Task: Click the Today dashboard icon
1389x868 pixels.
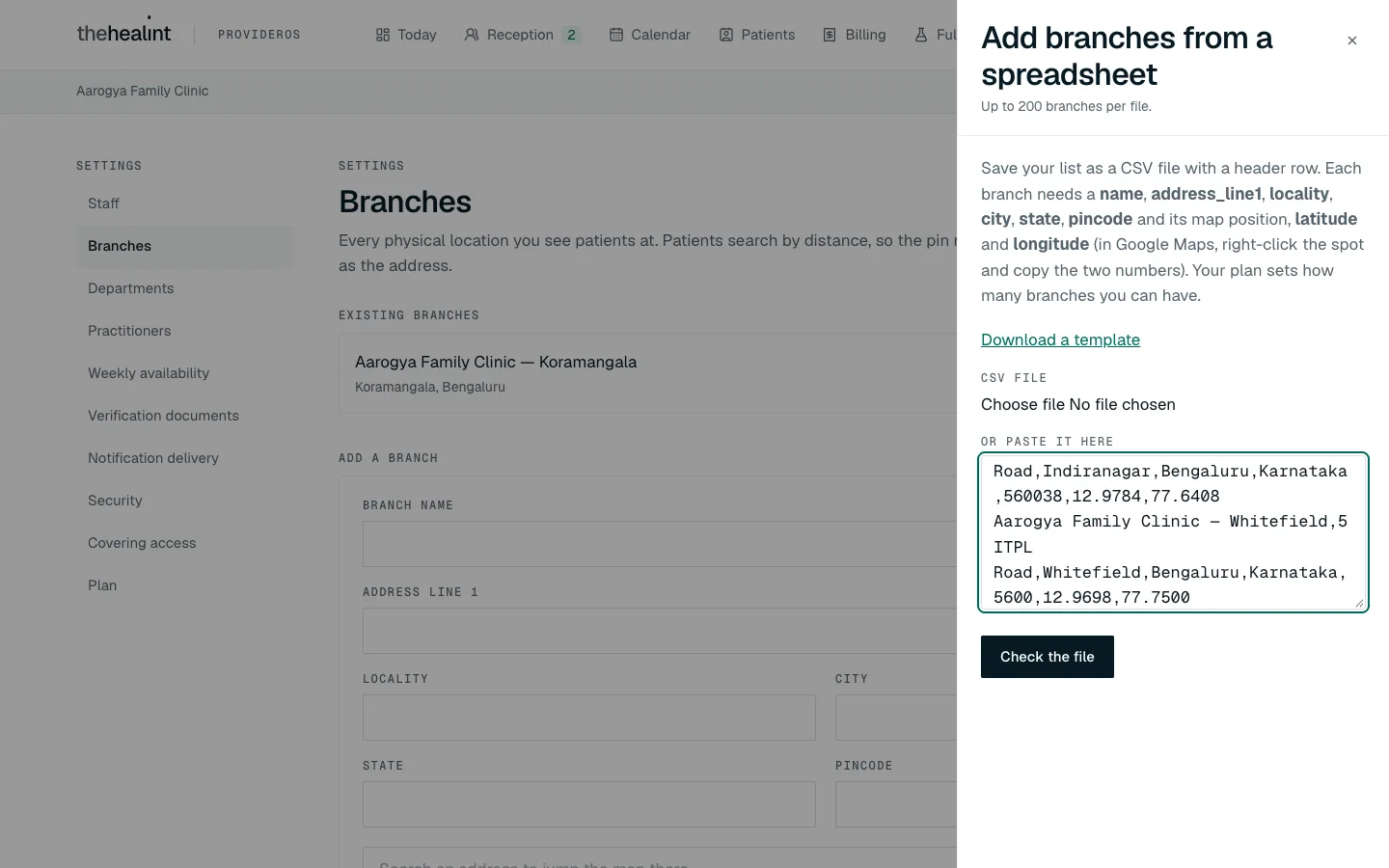Action: pos(383,35)
